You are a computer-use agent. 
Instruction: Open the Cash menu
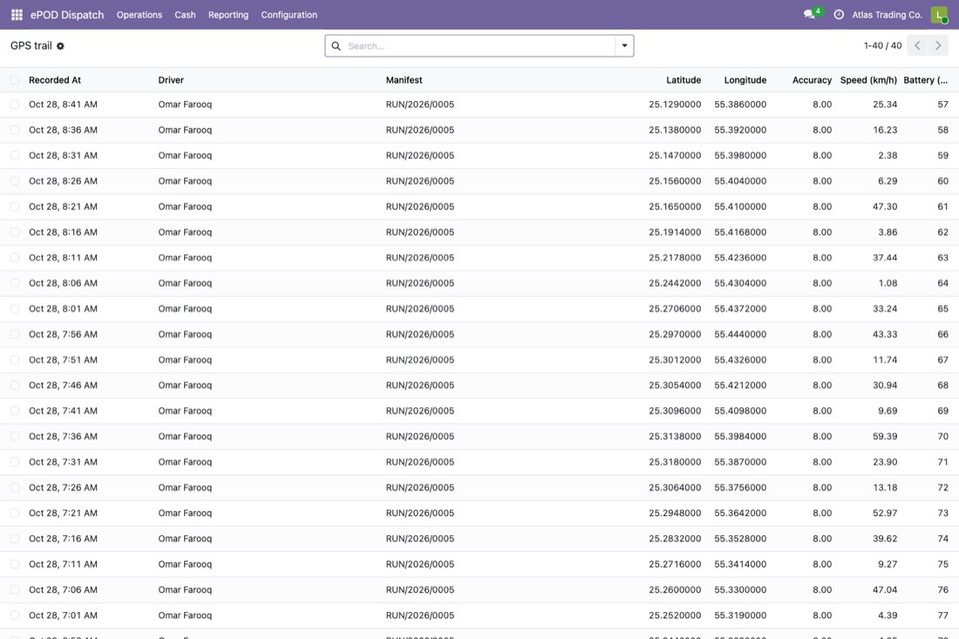click(x=185, y=15)
